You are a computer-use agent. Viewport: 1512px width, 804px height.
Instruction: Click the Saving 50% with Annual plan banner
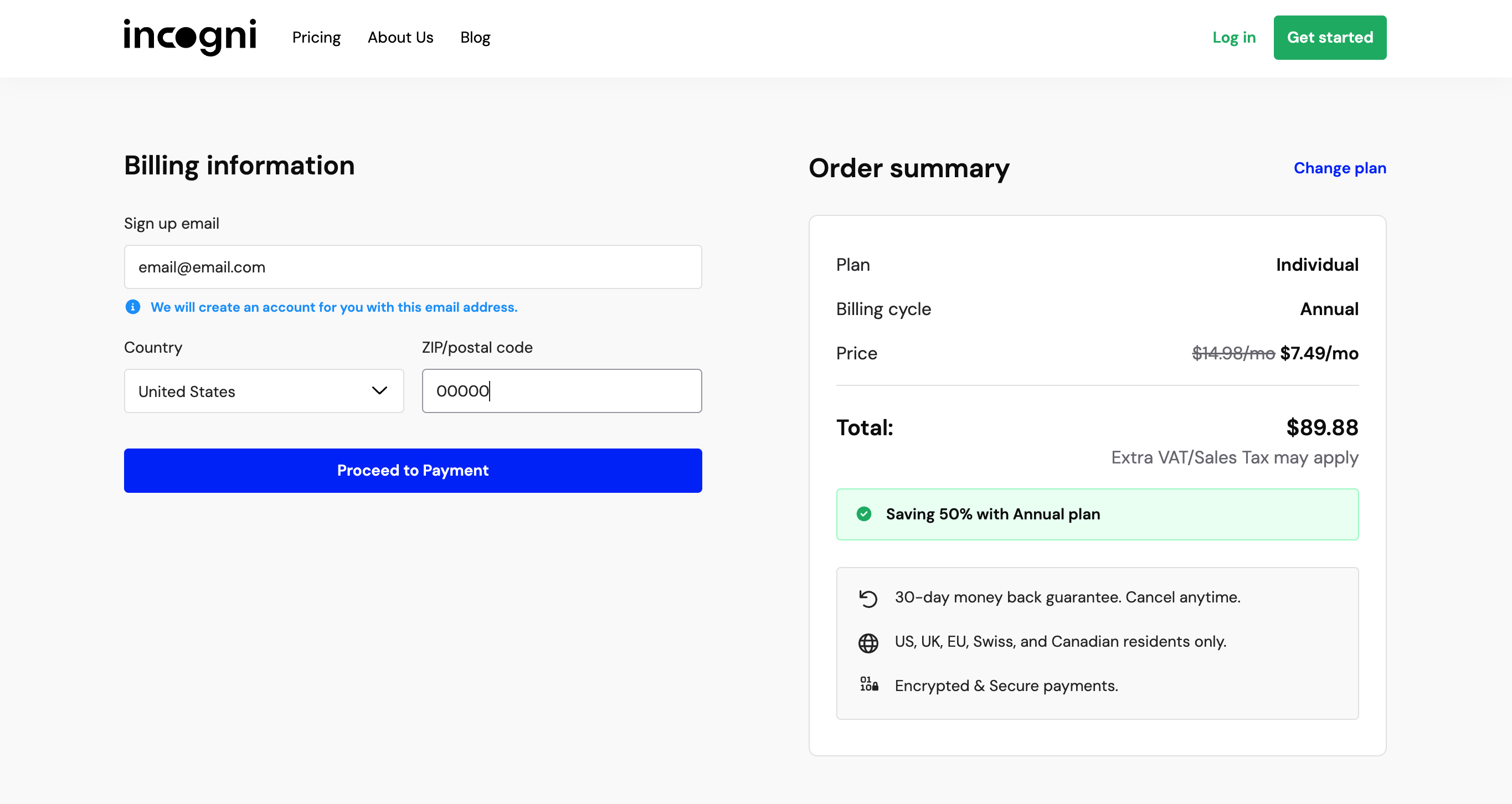point(1097,514)
